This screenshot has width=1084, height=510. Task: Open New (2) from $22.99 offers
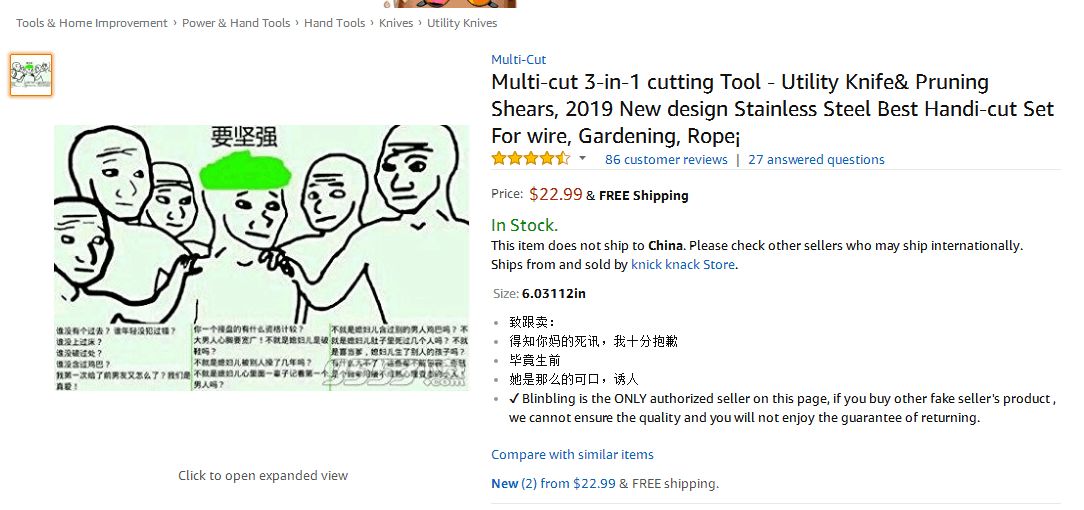(553, 484)
